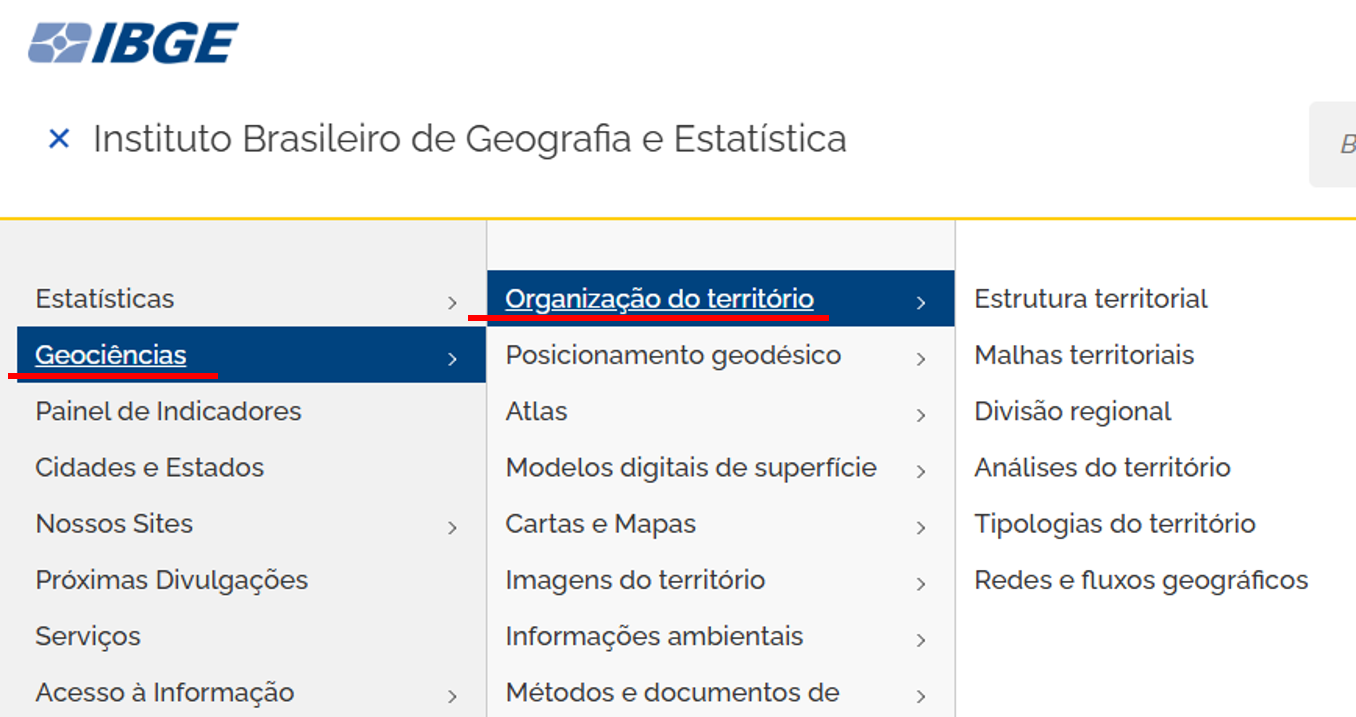Expand the Atlas submenu arrow
Viewport: 1356px width, 717px height.
pyautogui.click(x=921, y=414)
